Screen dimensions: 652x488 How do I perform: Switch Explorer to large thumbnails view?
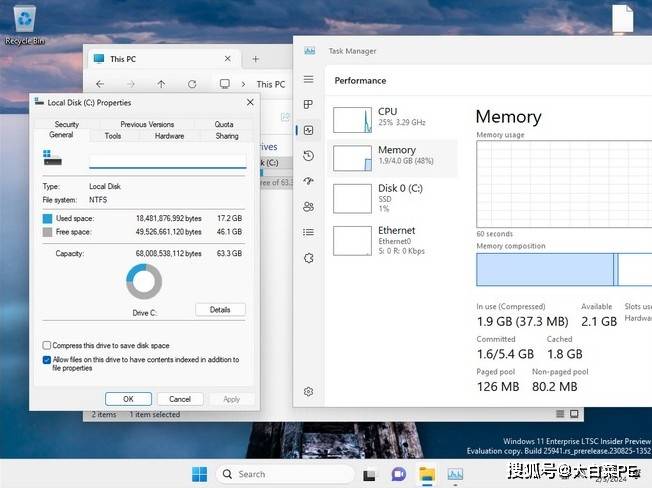coord(574,414)
